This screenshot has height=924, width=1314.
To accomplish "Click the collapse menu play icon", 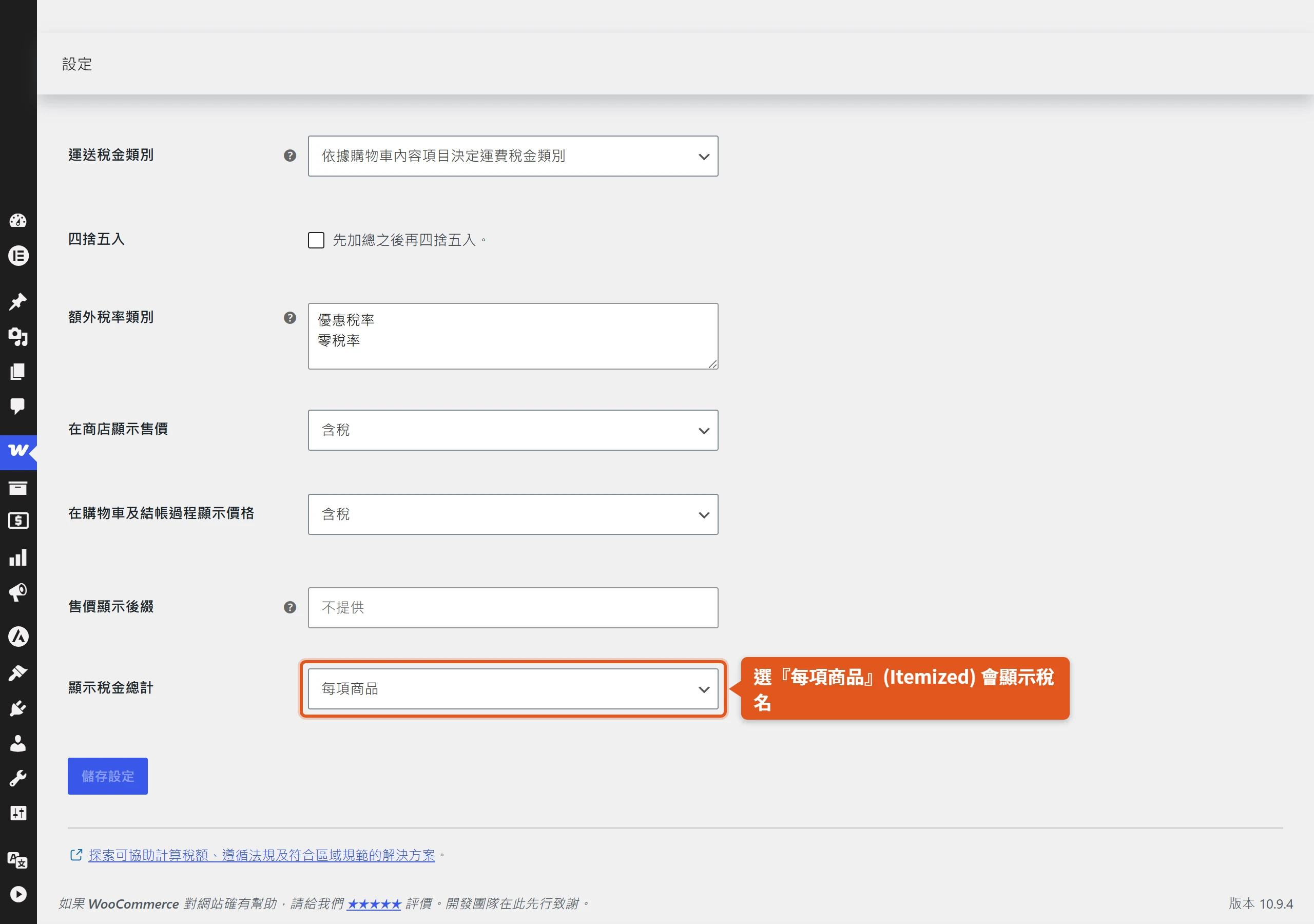I will pos(18,894).
